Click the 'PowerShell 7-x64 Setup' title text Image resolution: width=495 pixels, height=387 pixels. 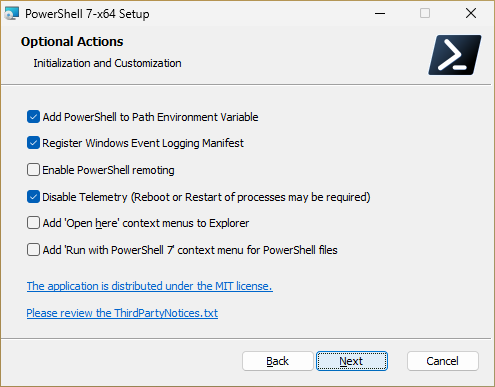click(87, 14)
